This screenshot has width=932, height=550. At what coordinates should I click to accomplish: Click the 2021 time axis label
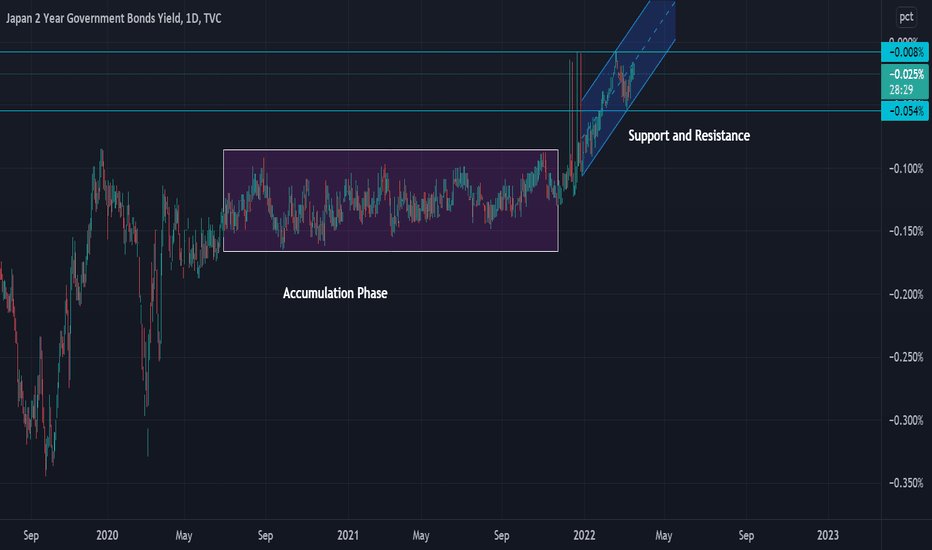click(348, 535)
